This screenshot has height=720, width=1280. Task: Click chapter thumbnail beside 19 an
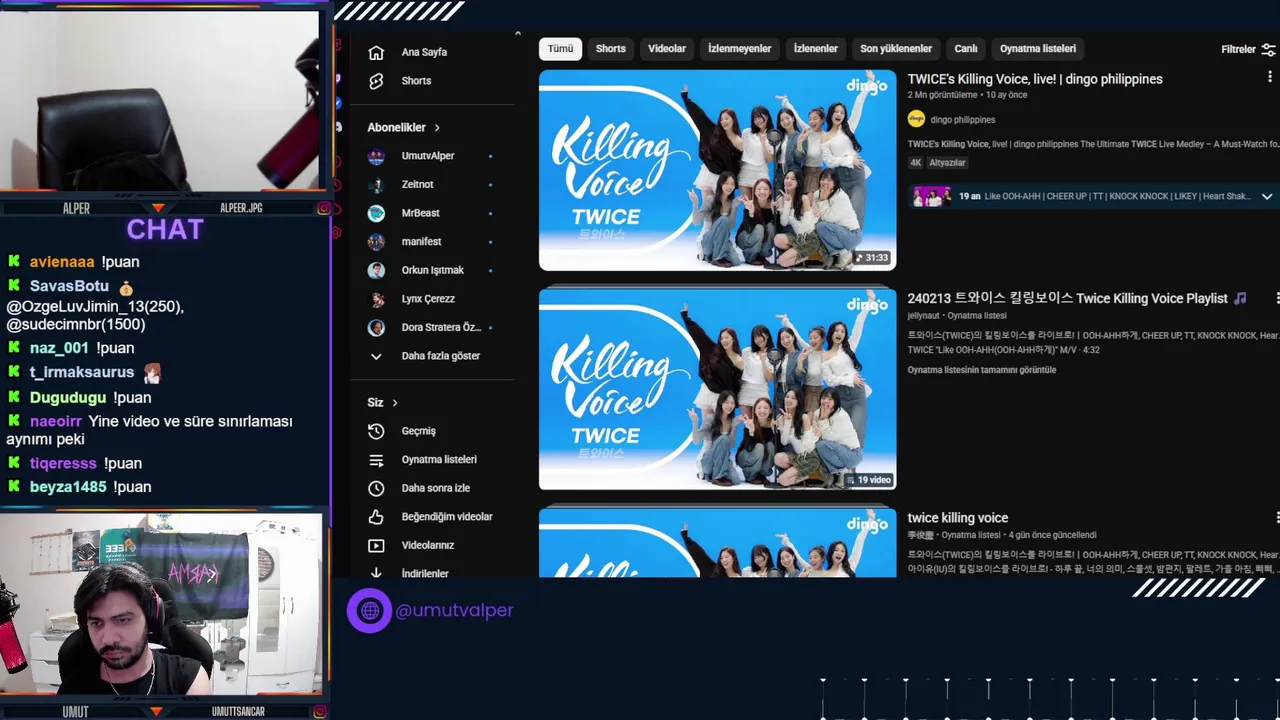coord(932,197)
